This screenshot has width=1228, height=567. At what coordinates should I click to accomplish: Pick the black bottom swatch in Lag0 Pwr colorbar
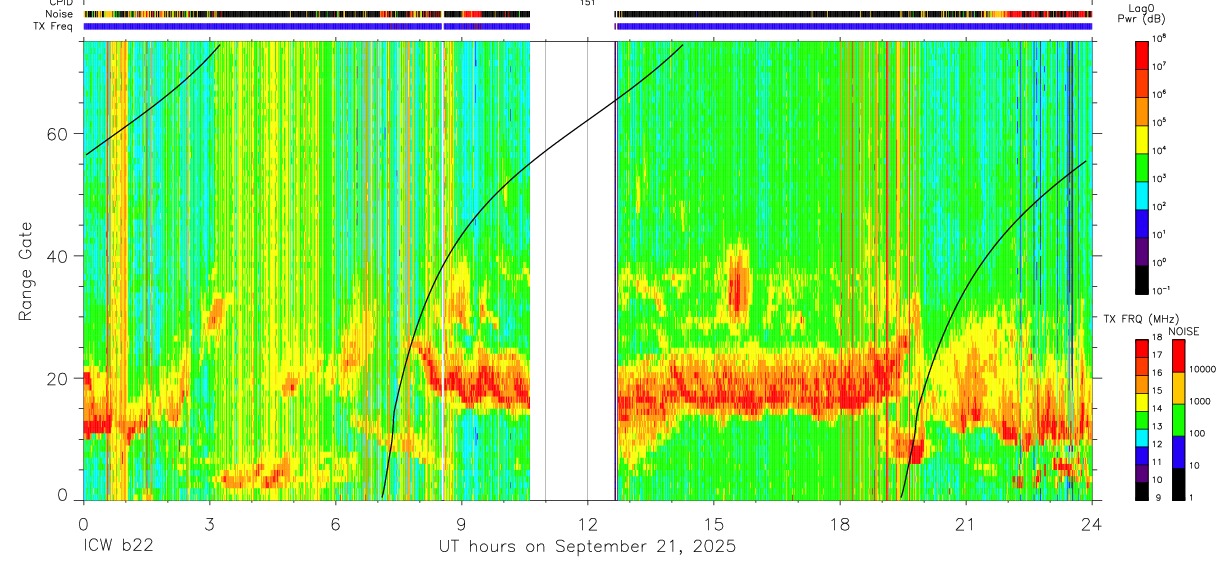pos(1142,278)
